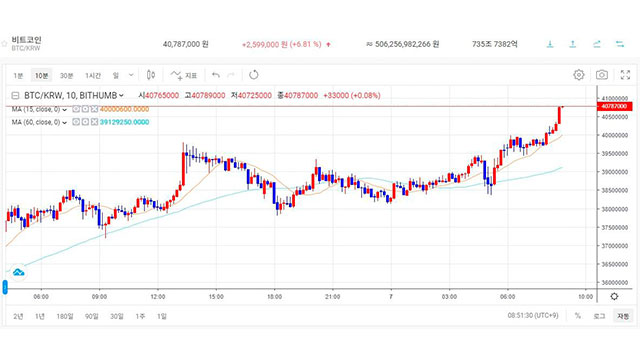Take a chart snapshot with camera icon

tap(601, 75)
